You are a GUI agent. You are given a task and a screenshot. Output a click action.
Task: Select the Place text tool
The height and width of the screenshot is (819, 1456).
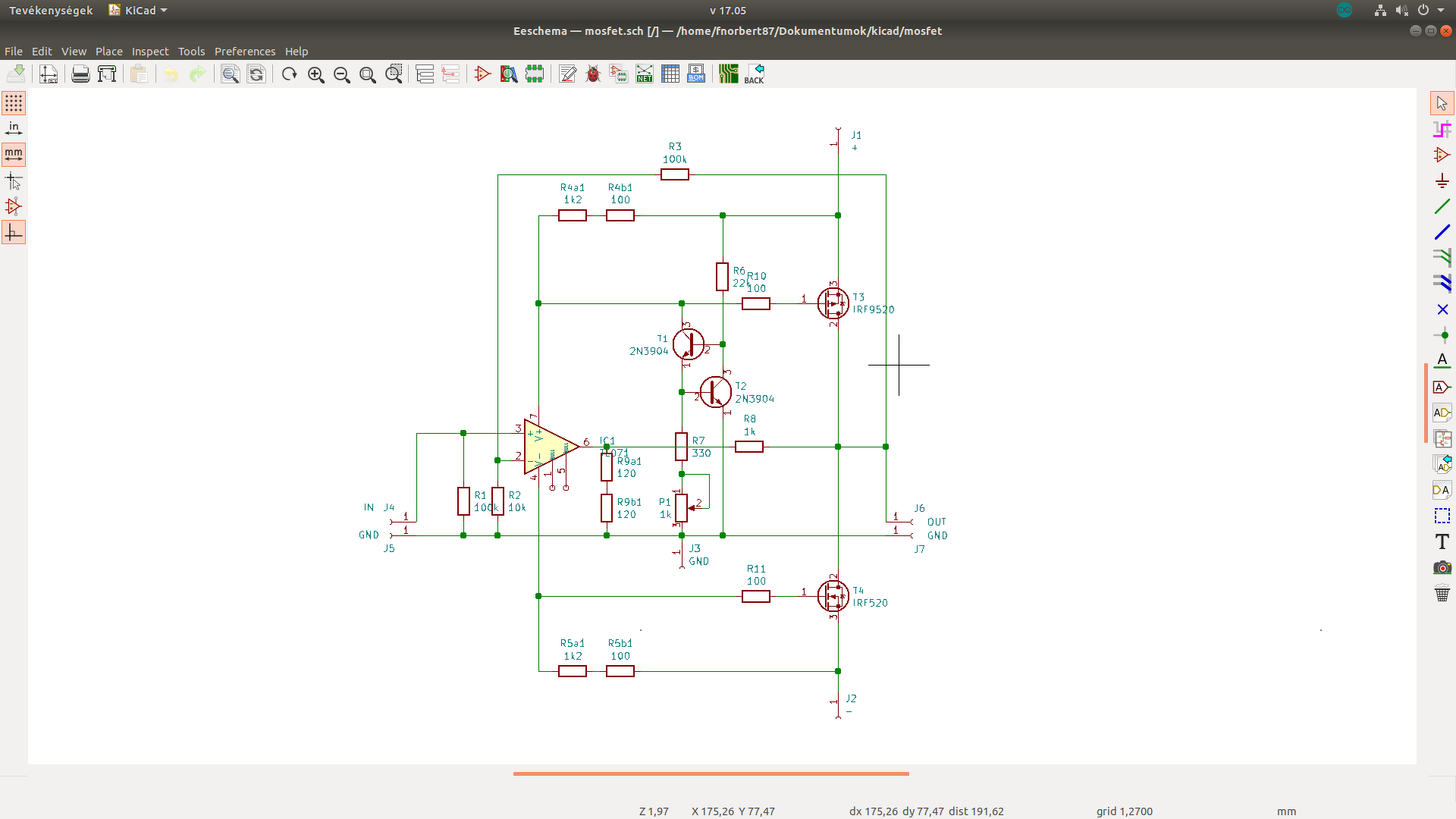pos(1442,541)
